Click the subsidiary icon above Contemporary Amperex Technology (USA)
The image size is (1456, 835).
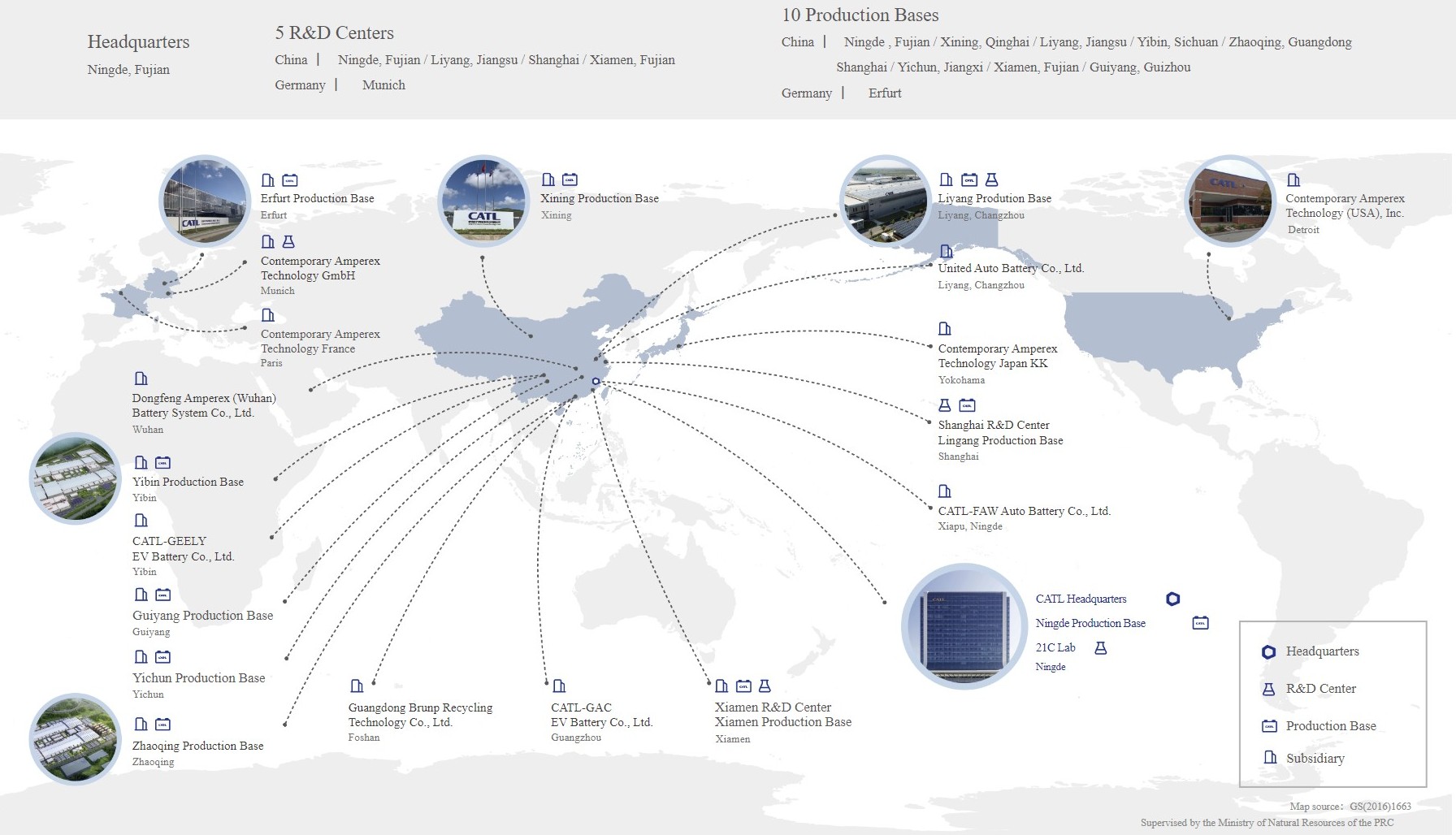tap(1293, 180)
